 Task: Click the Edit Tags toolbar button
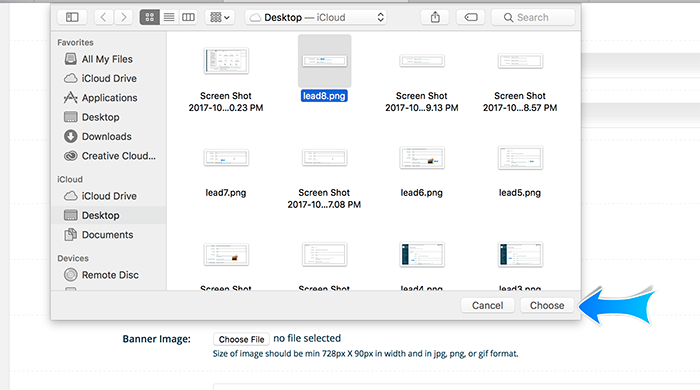(x=471, y=17)
